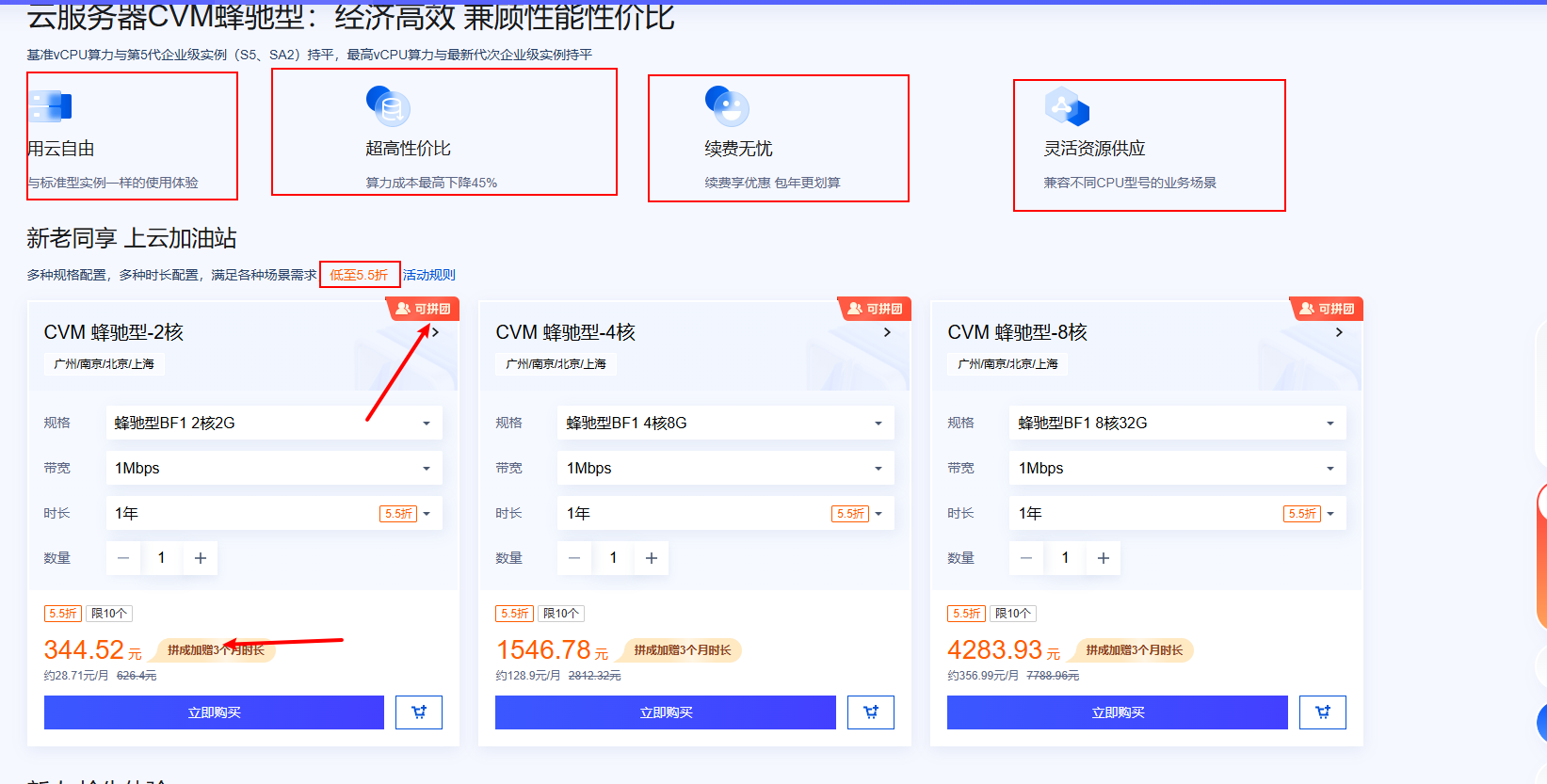Click 广州/南京/北京/上海 tag on 2核 card
Screen dimensions: 1547x784
coord(105,364)
